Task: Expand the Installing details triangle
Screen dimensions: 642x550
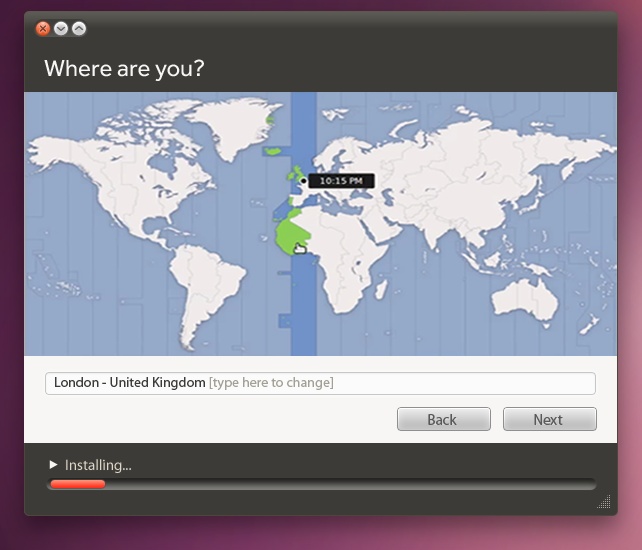Action: 53,465
